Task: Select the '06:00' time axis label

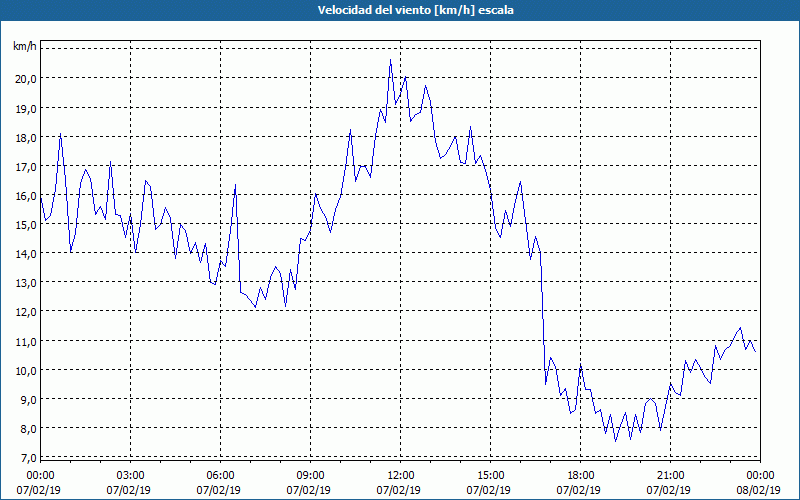Action: [x=220, y=476]
